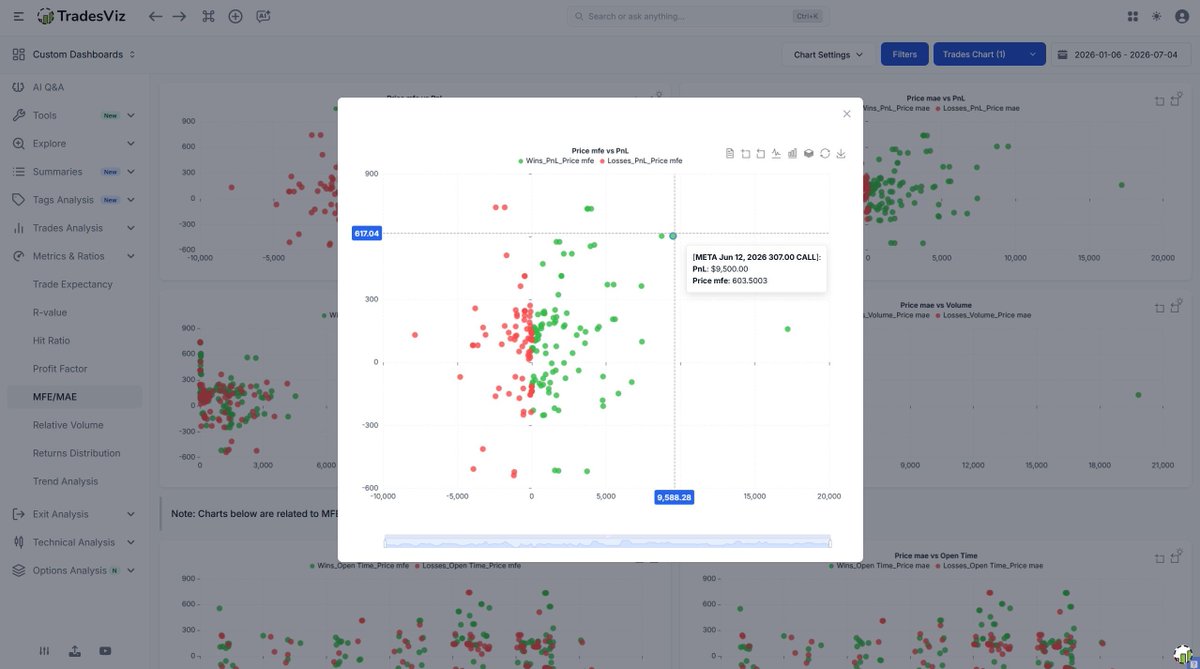1200x669 pixels.
Task: Click the stack icon in popup chart toolbar
Action: [809, 153]
